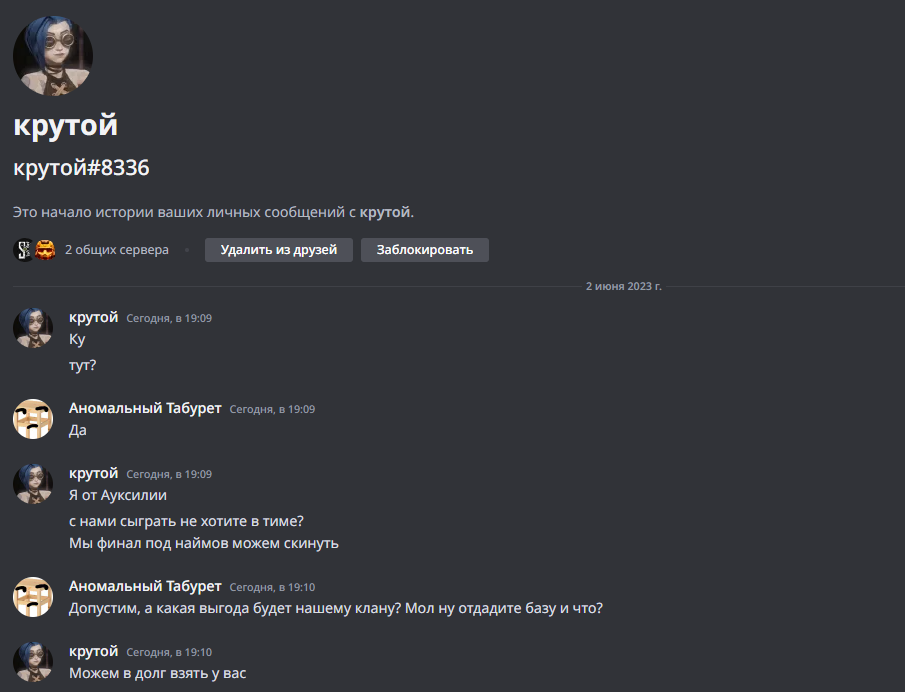Open username Аномальный Табурет above the Допустим message
905x692 pixels.
tap(145, 586)
